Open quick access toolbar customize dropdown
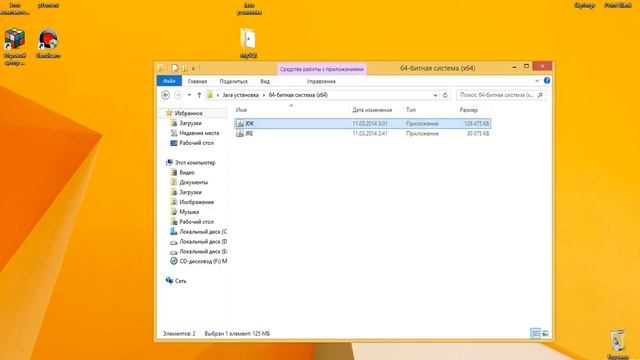The height and width of the screenshot is (360, 640). pyautogui.click(x=193, y=68)
